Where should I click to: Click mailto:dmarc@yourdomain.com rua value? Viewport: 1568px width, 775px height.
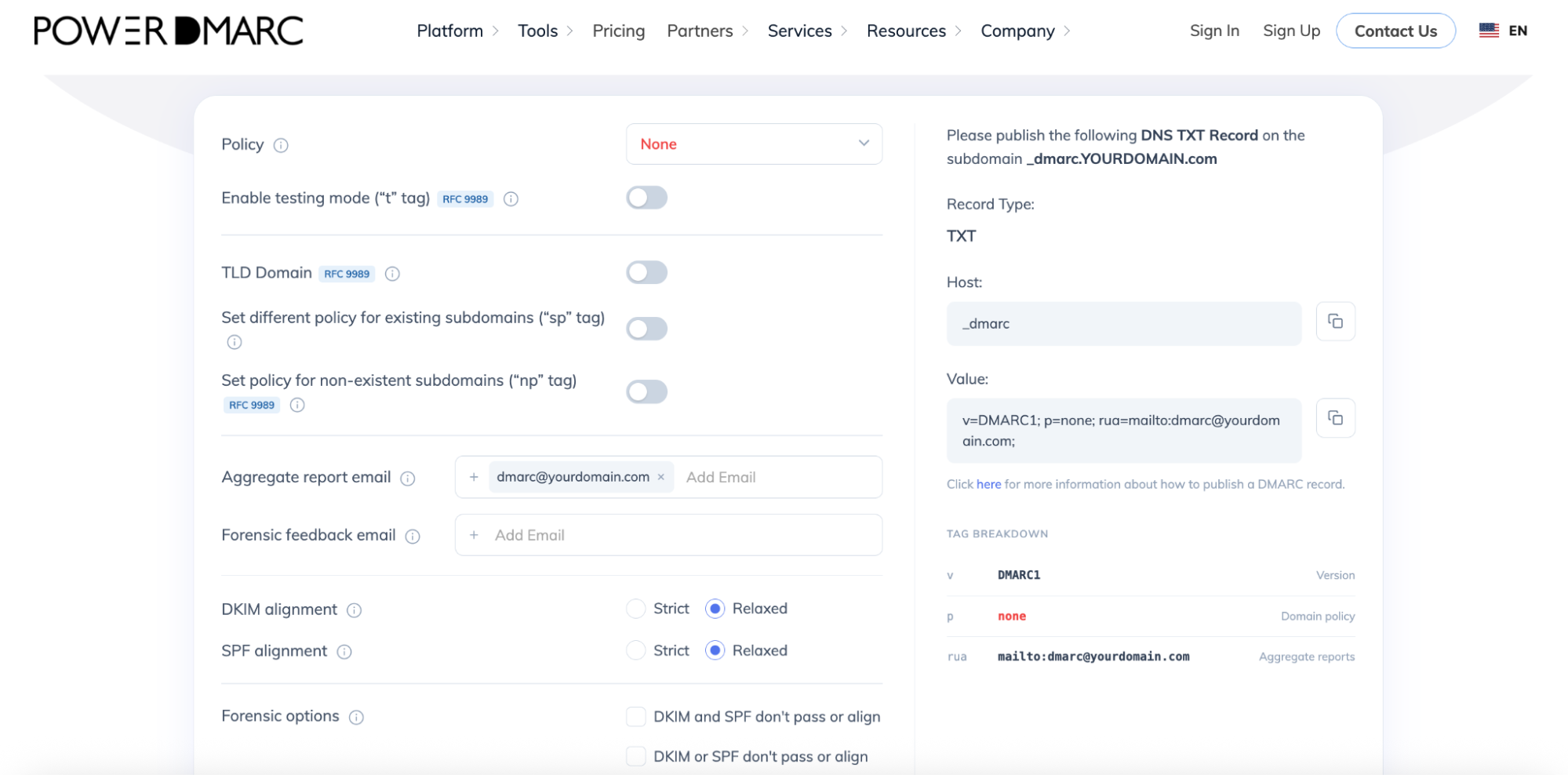click(x=1093, y=657)
